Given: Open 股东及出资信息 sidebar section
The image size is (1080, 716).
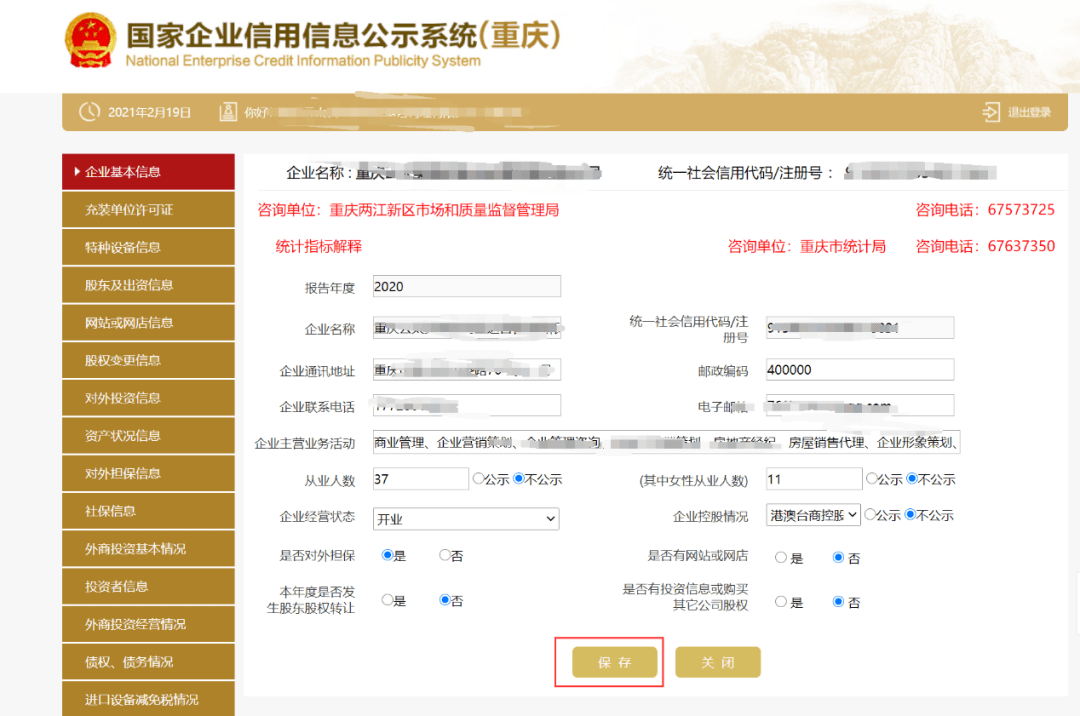Looking at the screenshot, I should pos(148,285).
